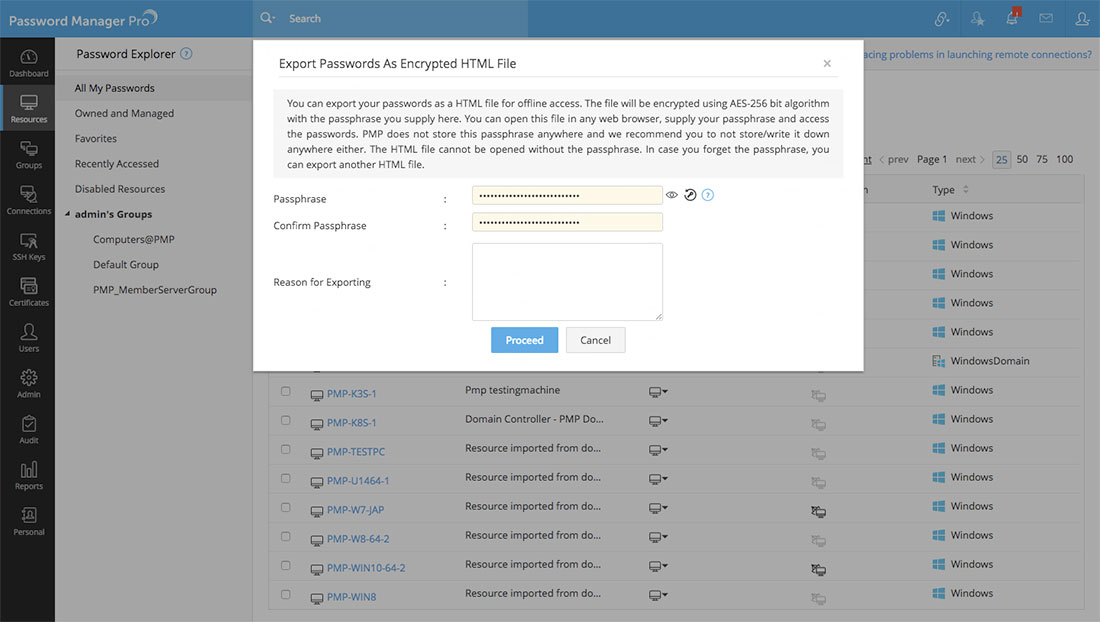Image resolution: width=1100 pixels, height=622 pixels.
Task: Open PMP-K3S-1 connection type dropdown
Action: (658, 392)
